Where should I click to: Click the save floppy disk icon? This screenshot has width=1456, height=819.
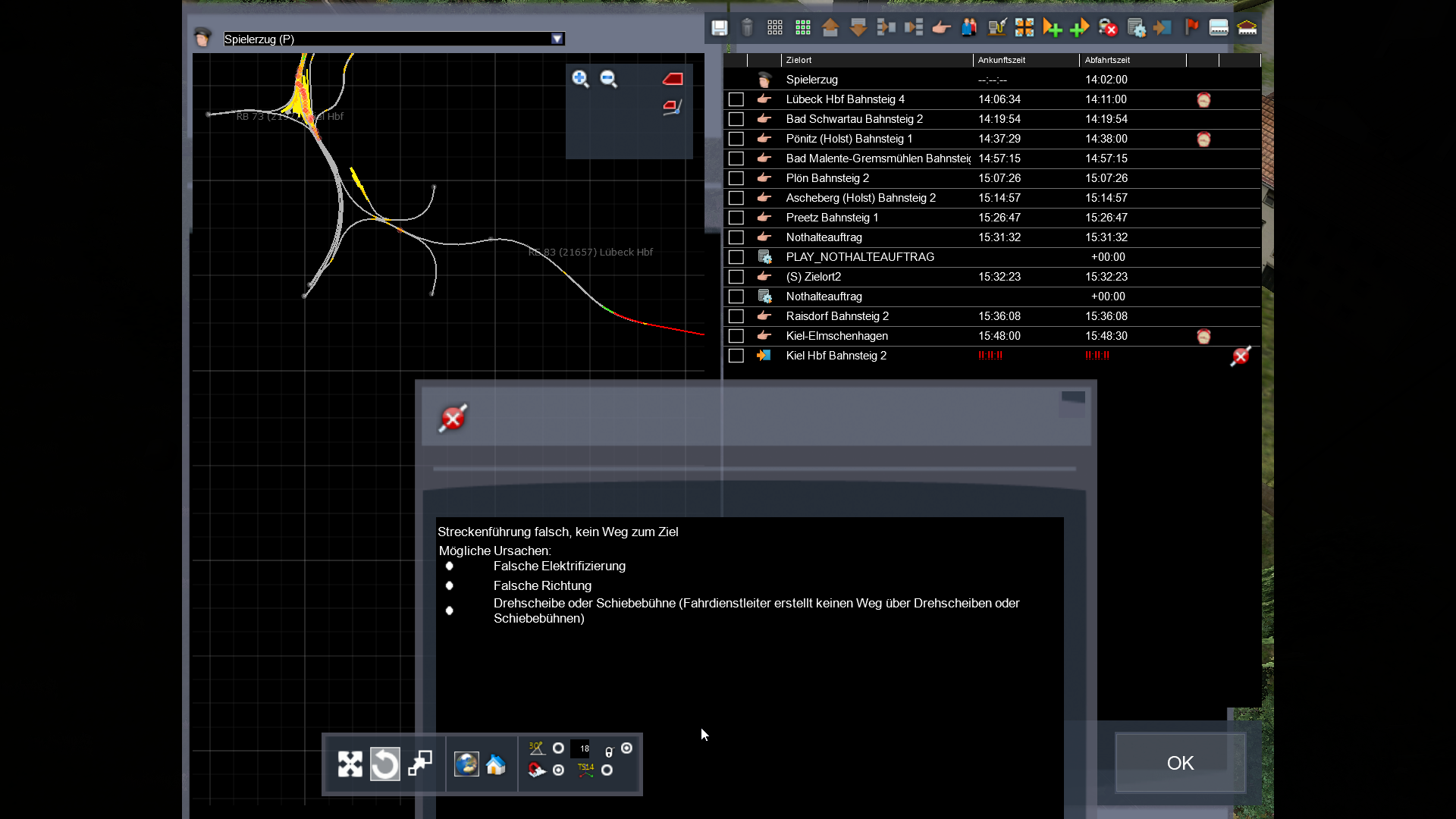(x=719, y=28)
